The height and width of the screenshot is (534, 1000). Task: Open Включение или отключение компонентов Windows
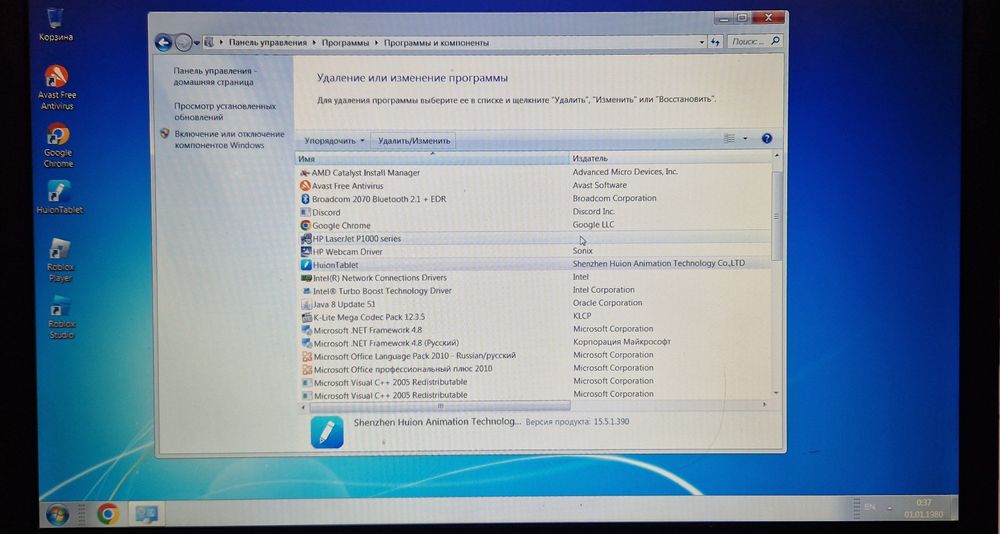pos(230,140)
